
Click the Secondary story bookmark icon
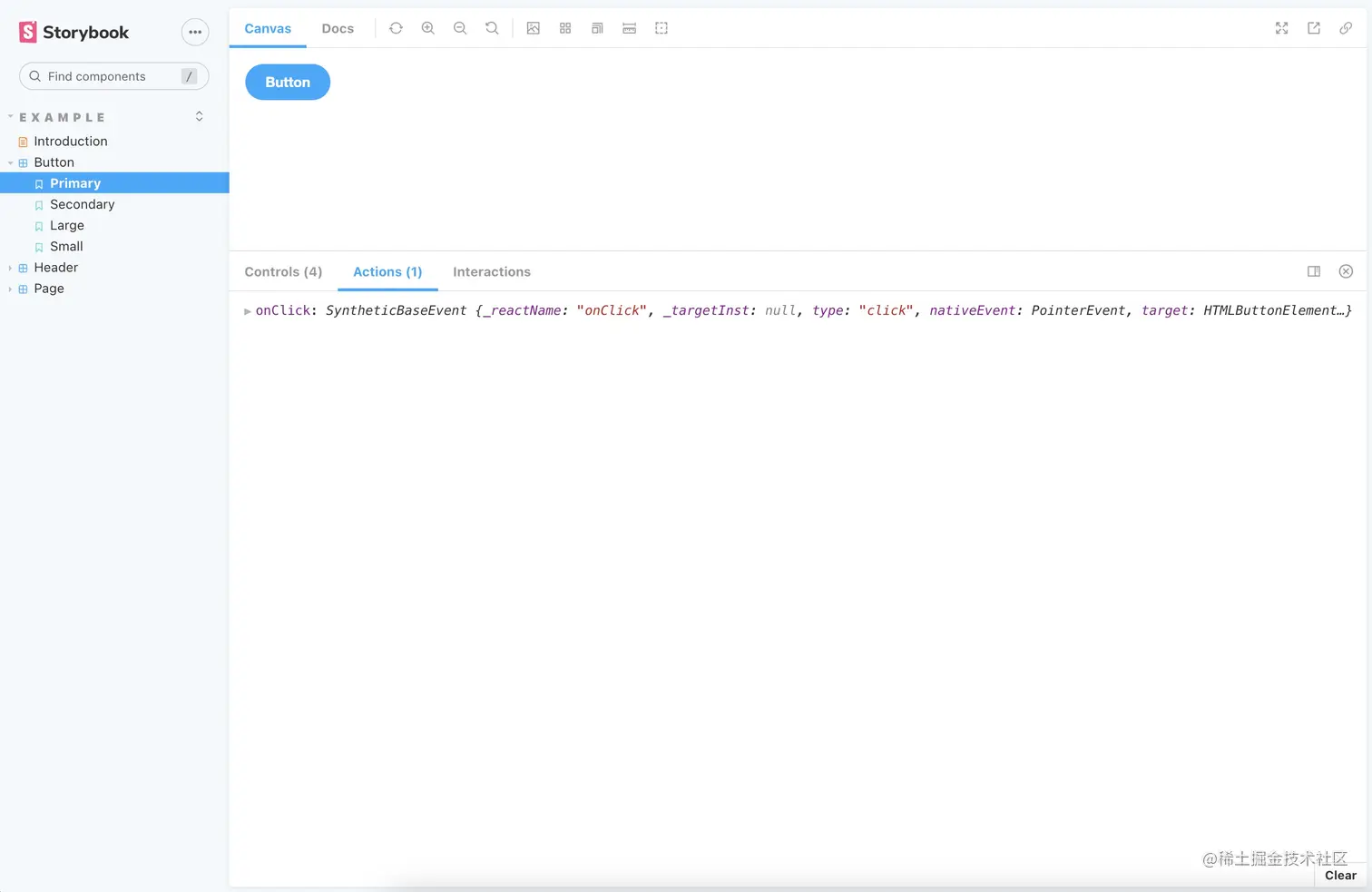(x=39, y=205)
